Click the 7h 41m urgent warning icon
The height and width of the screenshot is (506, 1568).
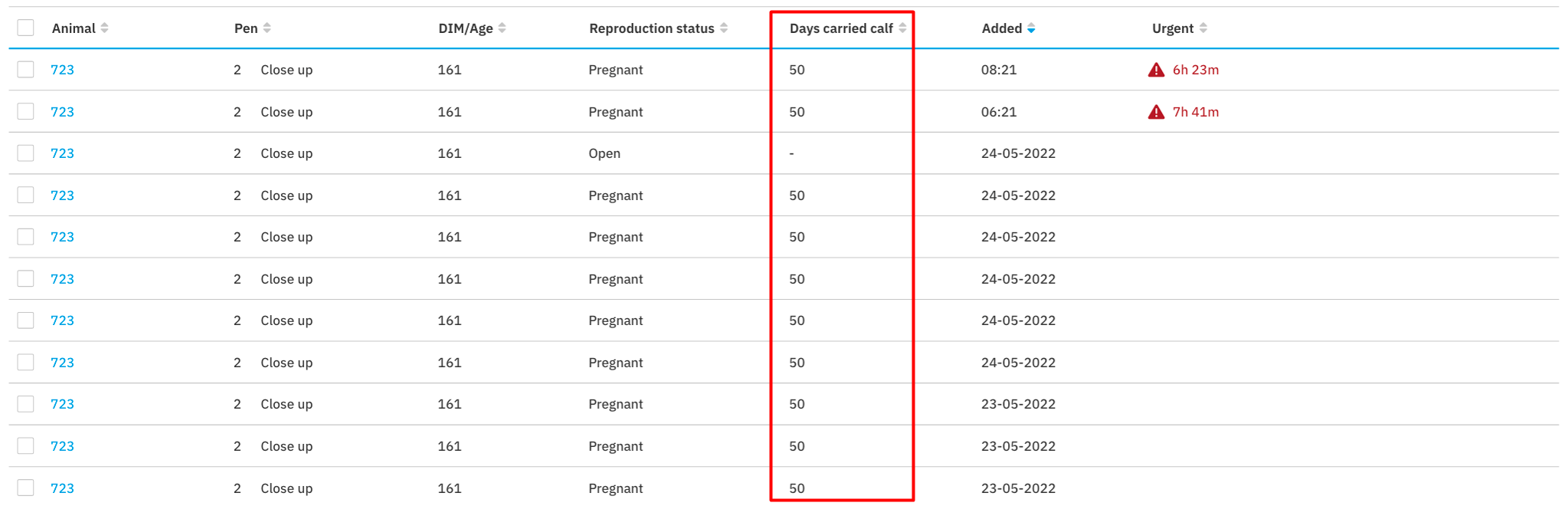(x=1156, y=112)
